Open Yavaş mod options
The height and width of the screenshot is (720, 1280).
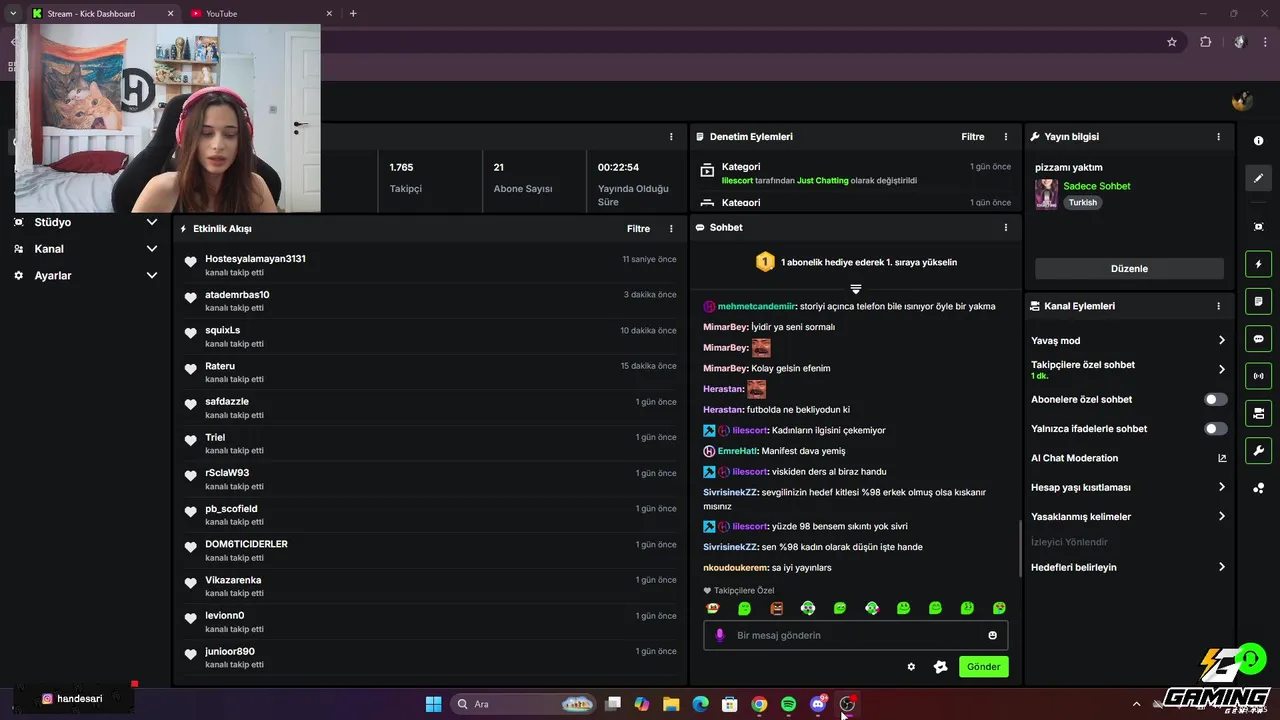[1128, 341]
